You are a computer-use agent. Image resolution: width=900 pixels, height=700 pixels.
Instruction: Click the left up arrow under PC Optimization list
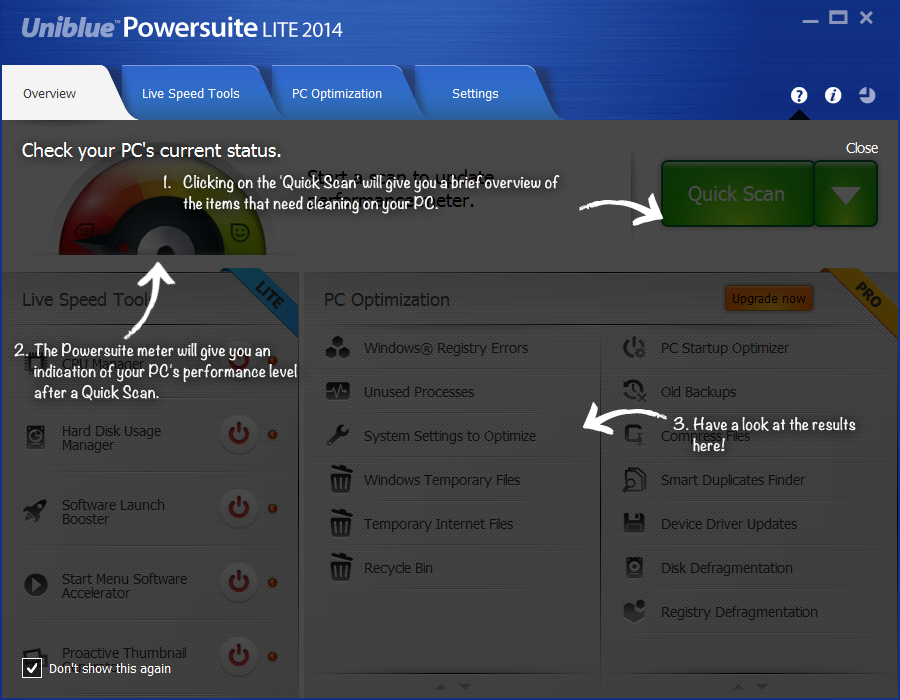[441, 686]
